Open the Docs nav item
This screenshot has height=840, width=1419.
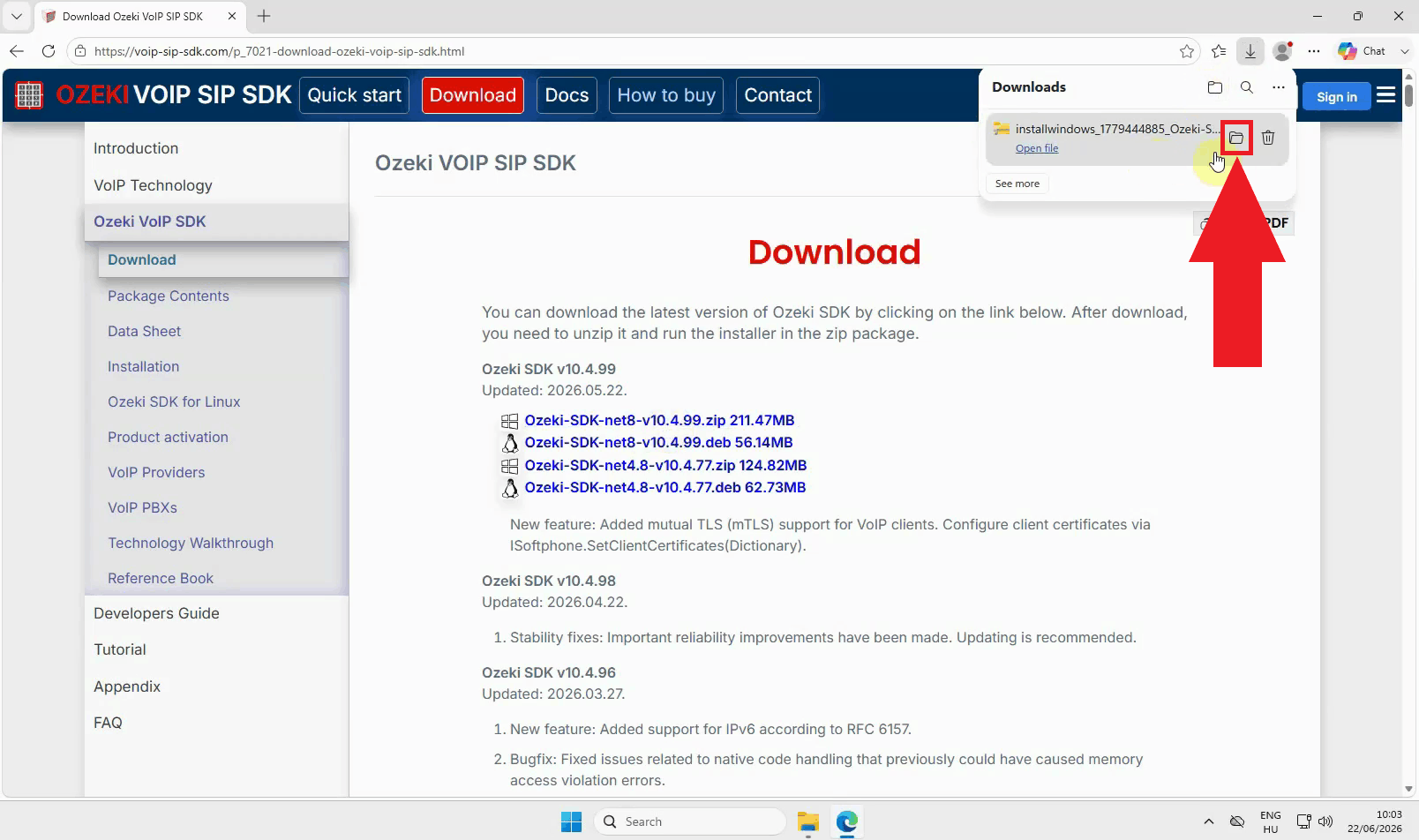click(x=567, y=95)
